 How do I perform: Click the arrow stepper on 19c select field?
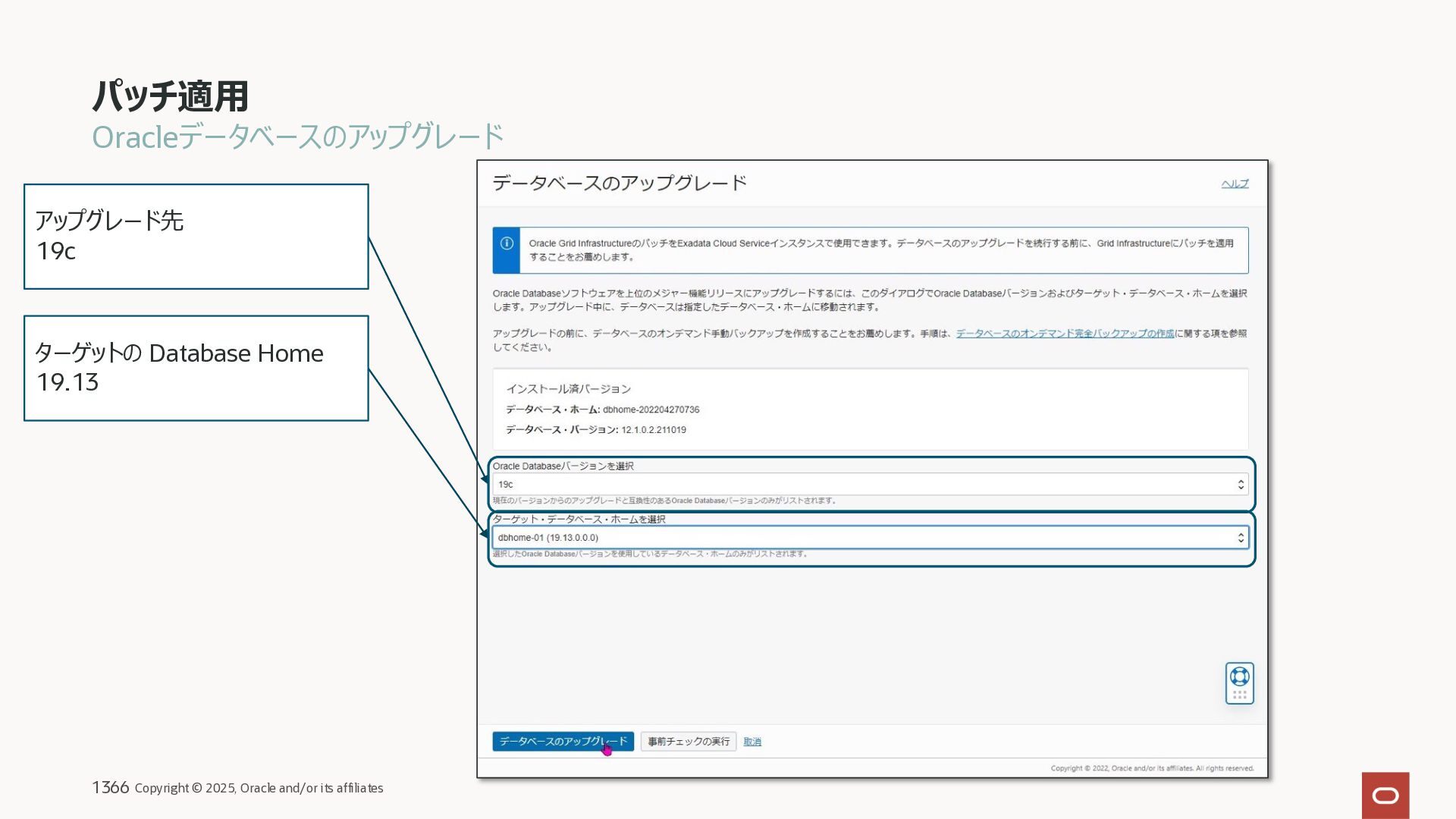1241,485
